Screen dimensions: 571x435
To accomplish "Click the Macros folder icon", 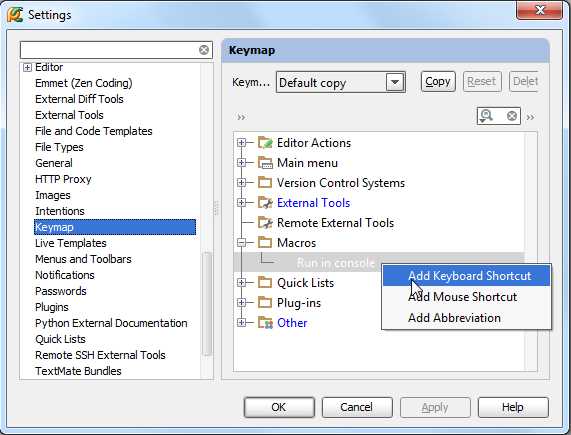I will click(265, 243).
